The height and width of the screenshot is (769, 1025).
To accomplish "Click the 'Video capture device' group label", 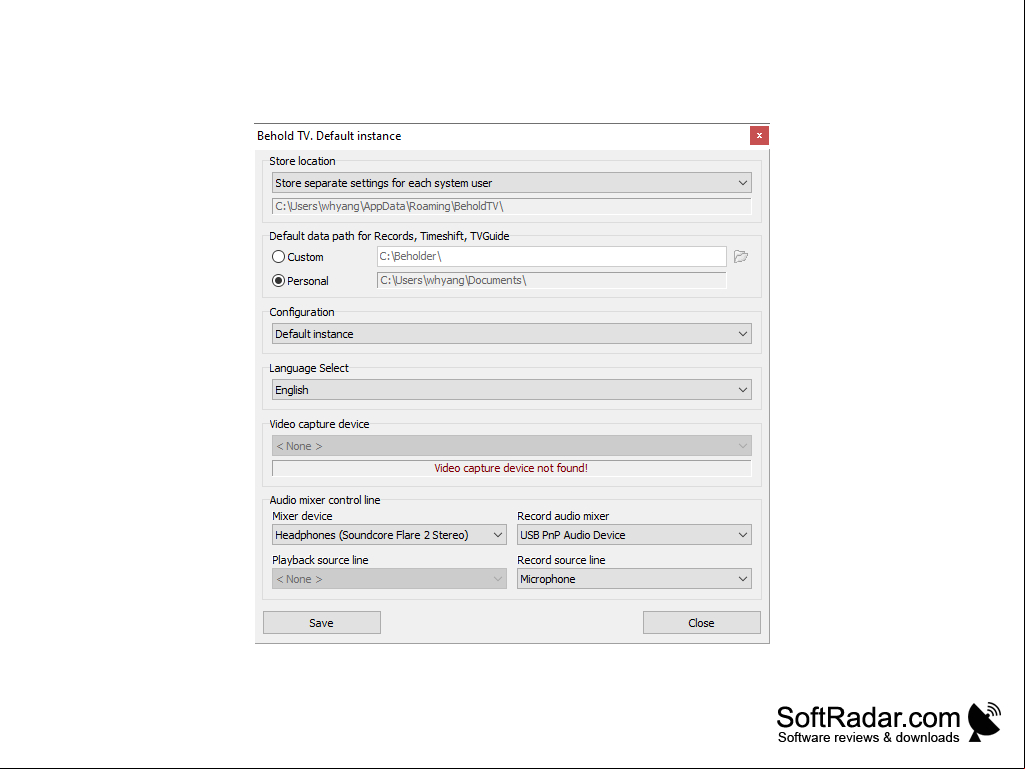I will [x=319, y=424].
